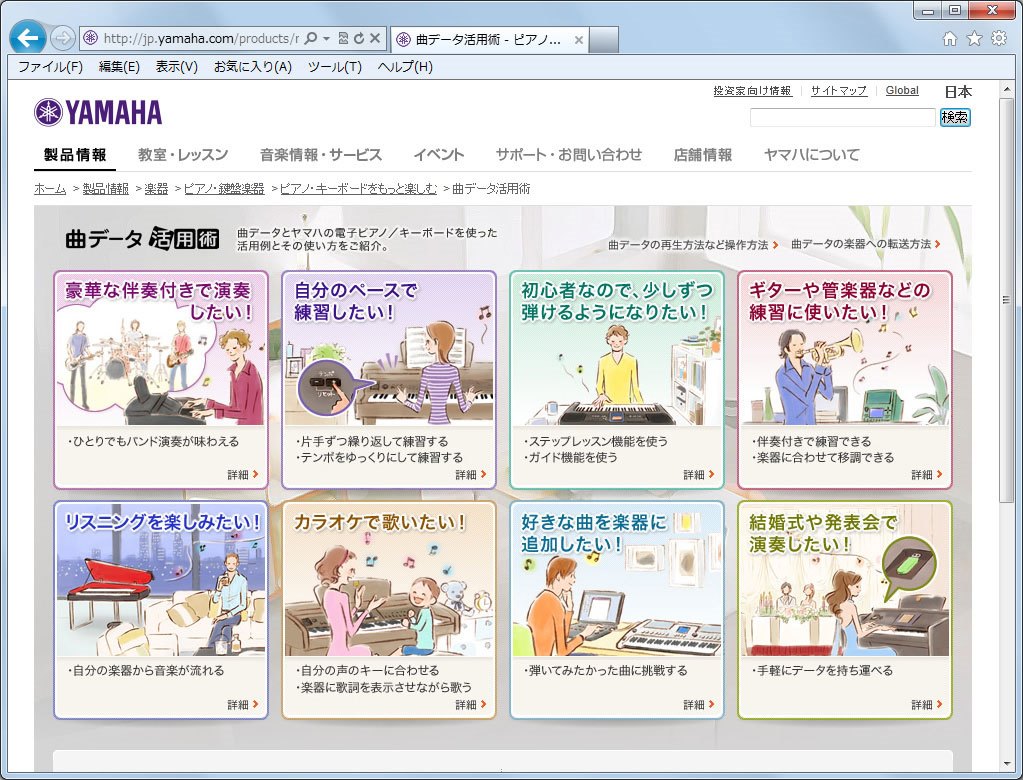Screen dimensions: 1023x780
Task: Open the browser Tools gear icon
Action: coord(998,39)
